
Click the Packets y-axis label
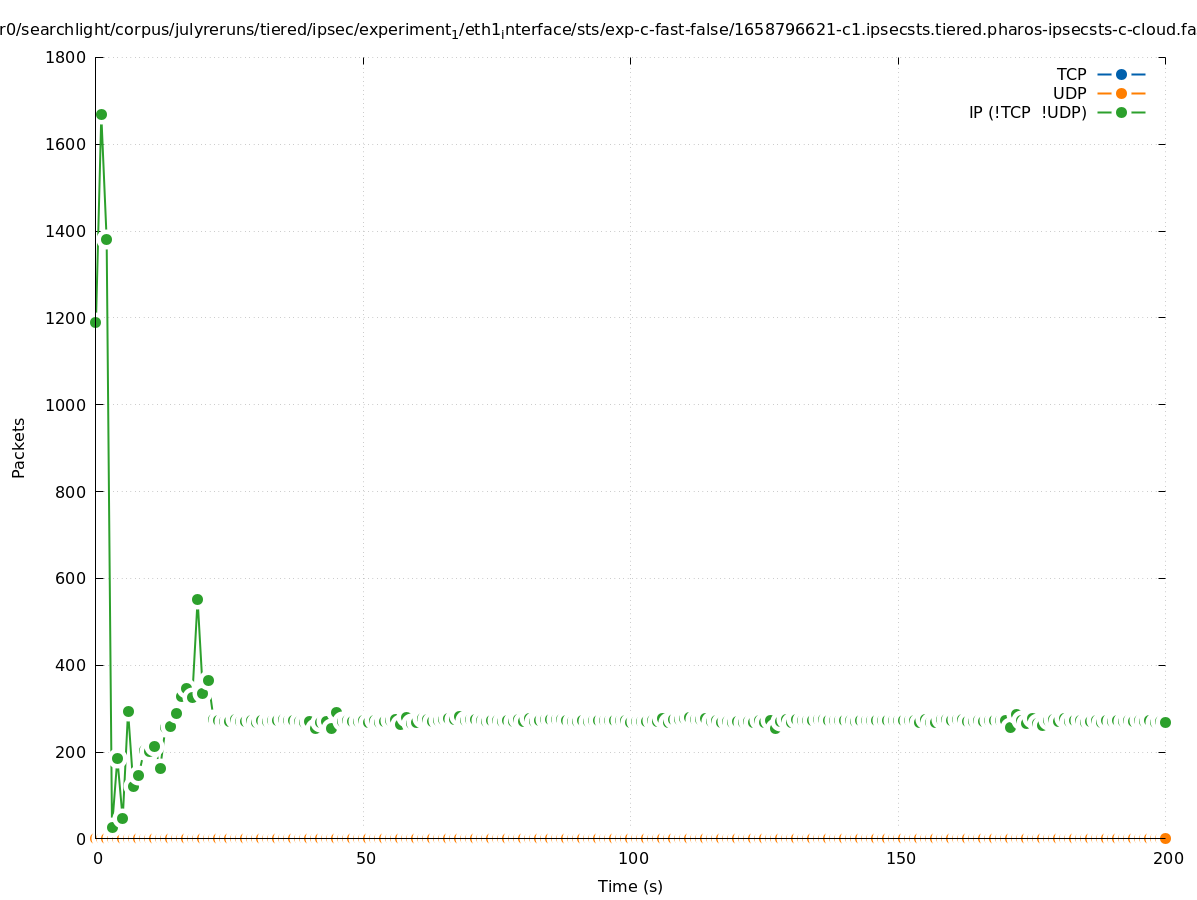click(x=18, y=448)
